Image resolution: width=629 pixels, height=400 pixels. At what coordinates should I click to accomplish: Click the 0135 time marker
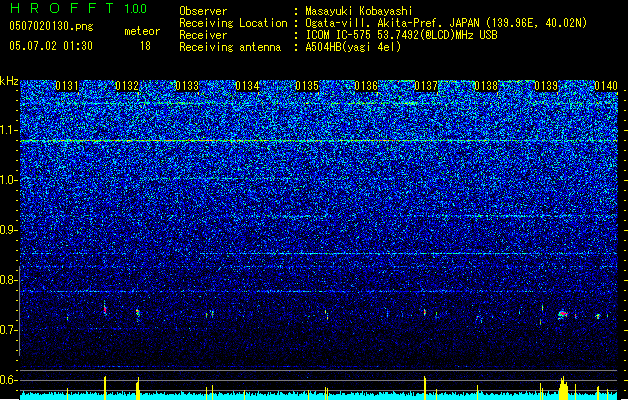tap(307, 86)
